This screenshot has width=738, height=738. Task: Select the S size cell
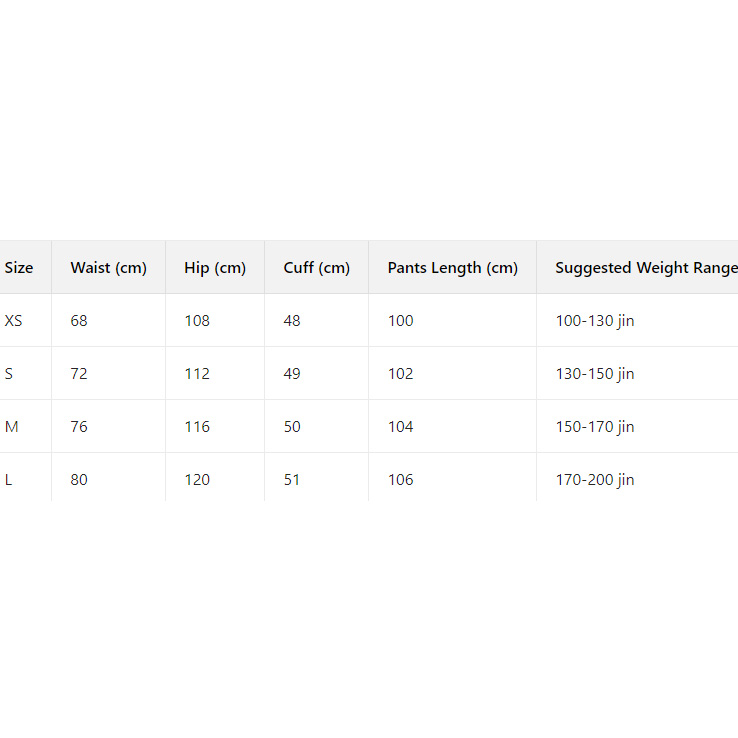click(x=9, y=374)
